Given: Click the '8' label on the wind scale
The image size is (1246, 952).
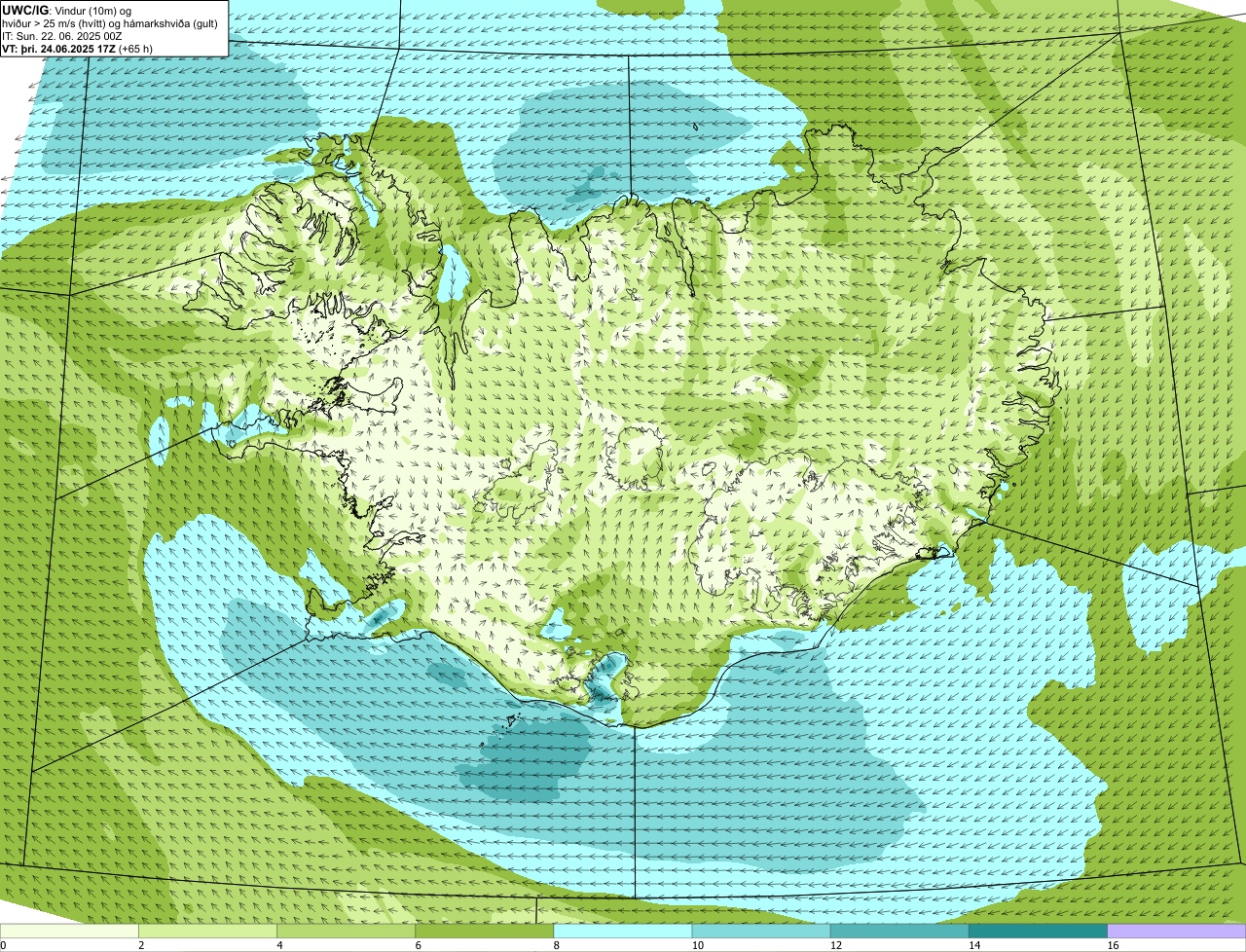Looking at the screenshot, I should tap(556, 945).
